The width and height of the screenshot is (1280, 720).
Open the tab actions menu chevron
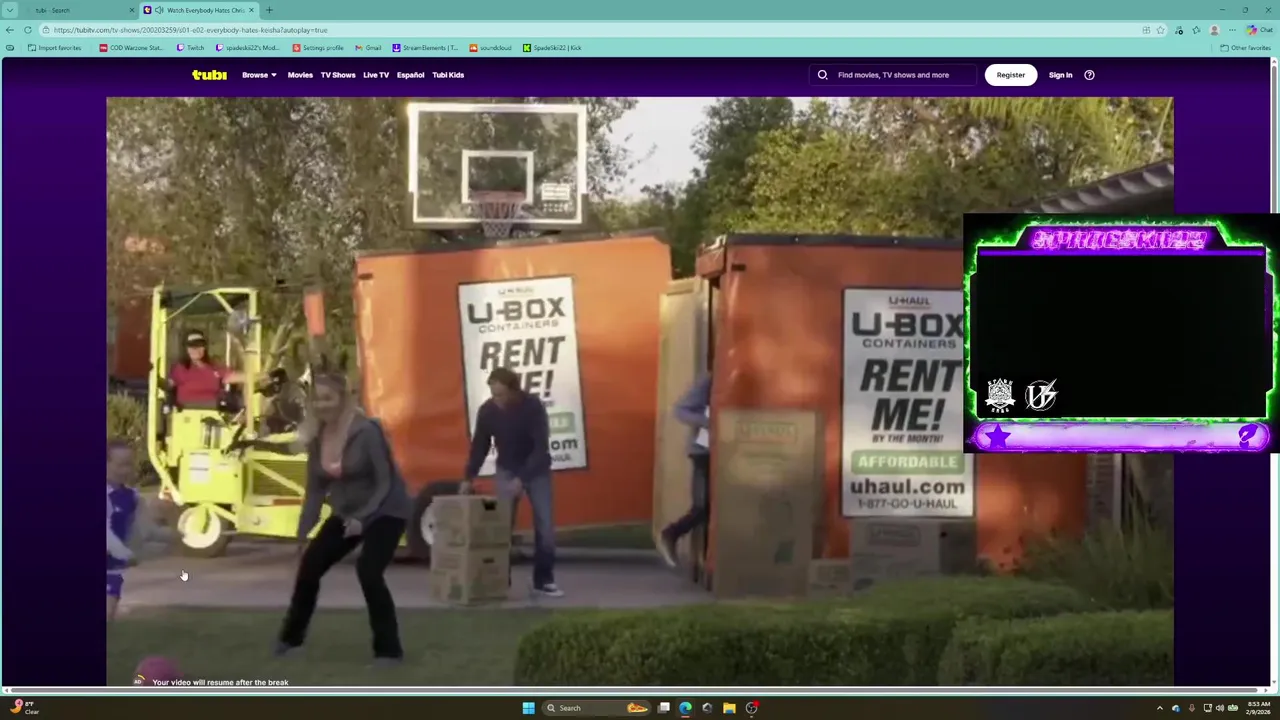click(10, 10)
